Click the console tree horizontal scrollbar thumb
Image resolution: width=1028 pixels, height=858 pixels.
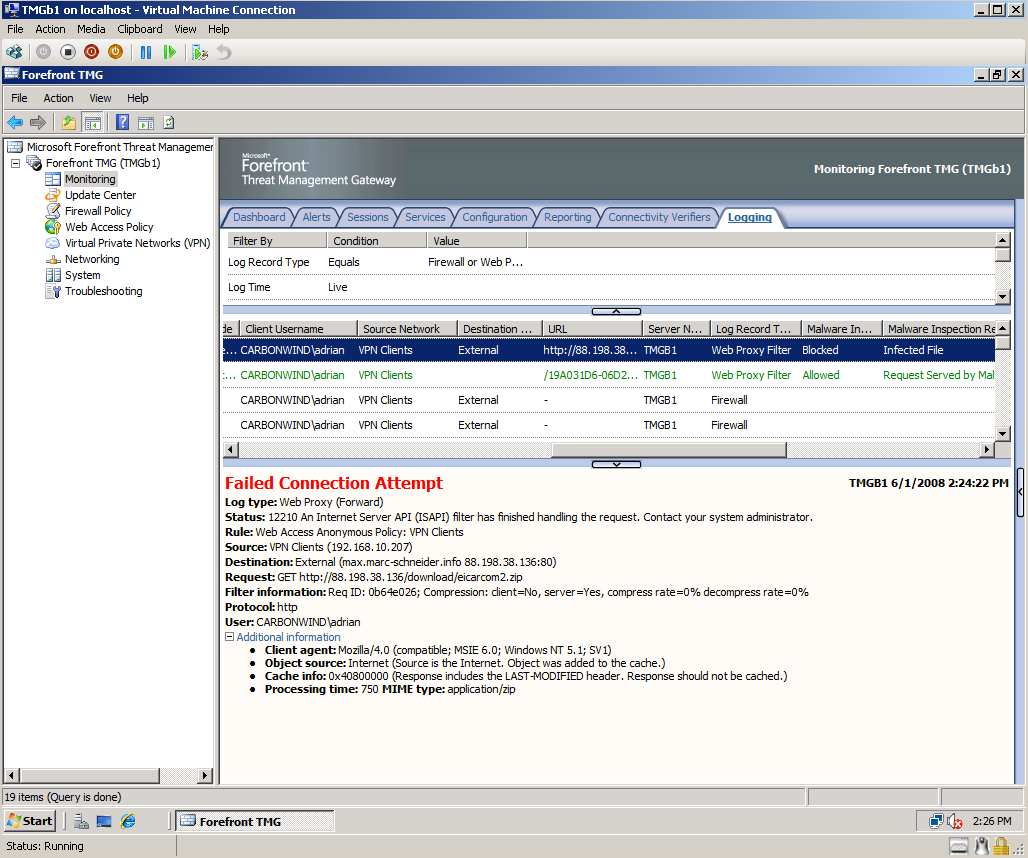pyautogui.click(x=89, y=775)
